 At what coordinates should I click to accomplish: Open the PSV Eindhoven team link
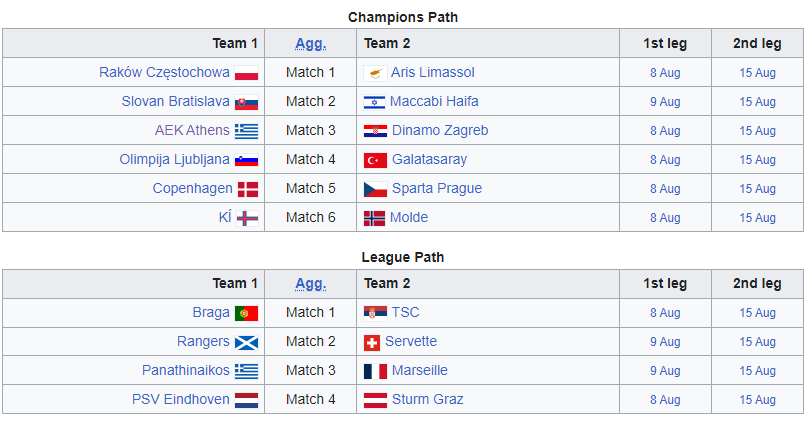coord(181,399)
